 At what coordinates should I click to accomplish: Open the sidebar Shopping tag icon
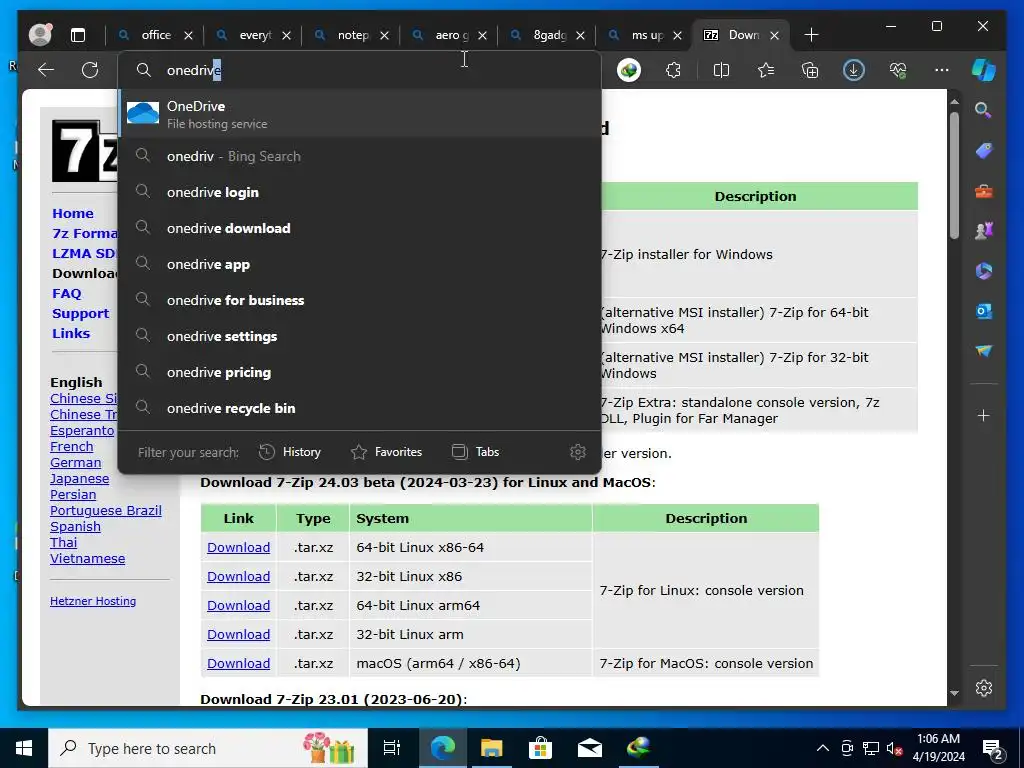(x=984, y=151)
